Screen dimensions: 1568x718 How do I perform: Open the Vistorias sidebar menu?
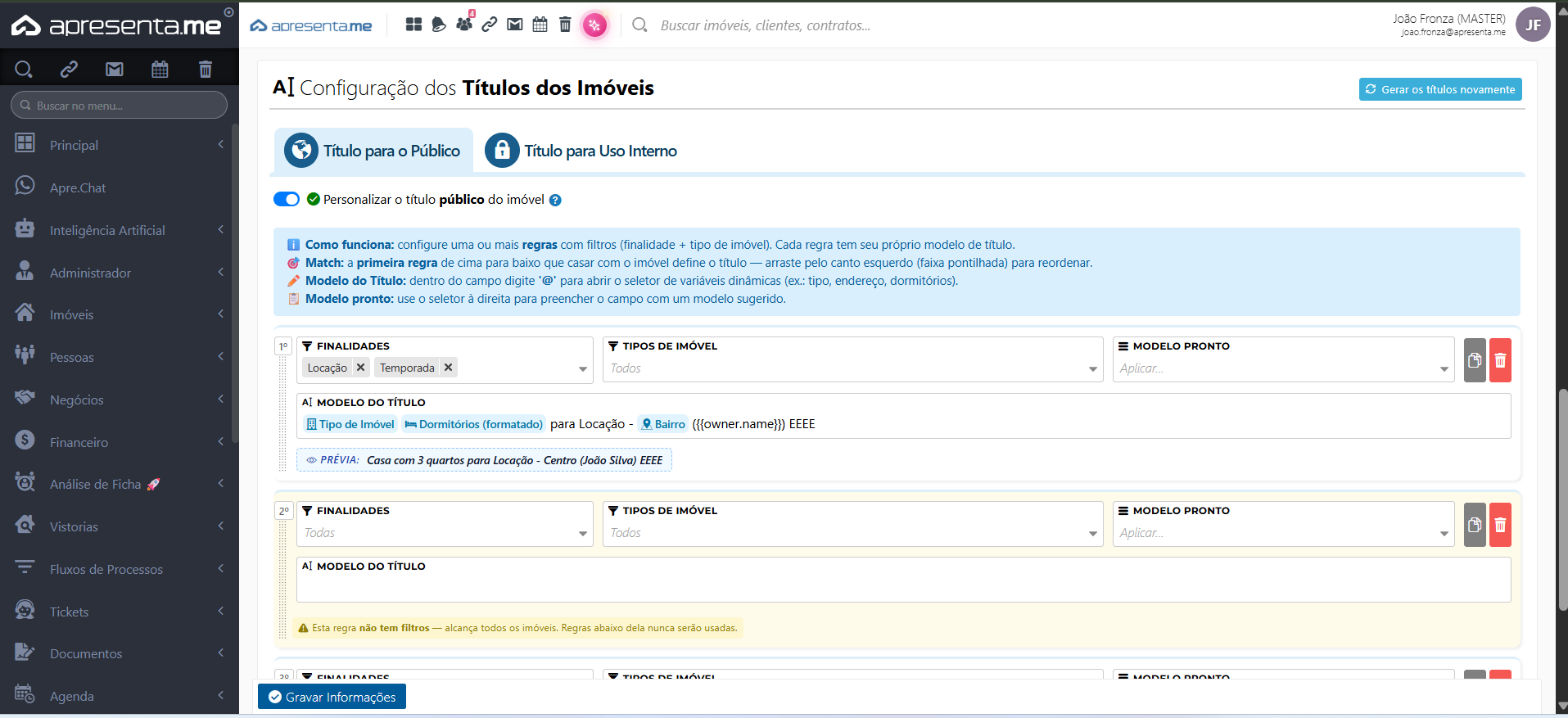point(120,526)
